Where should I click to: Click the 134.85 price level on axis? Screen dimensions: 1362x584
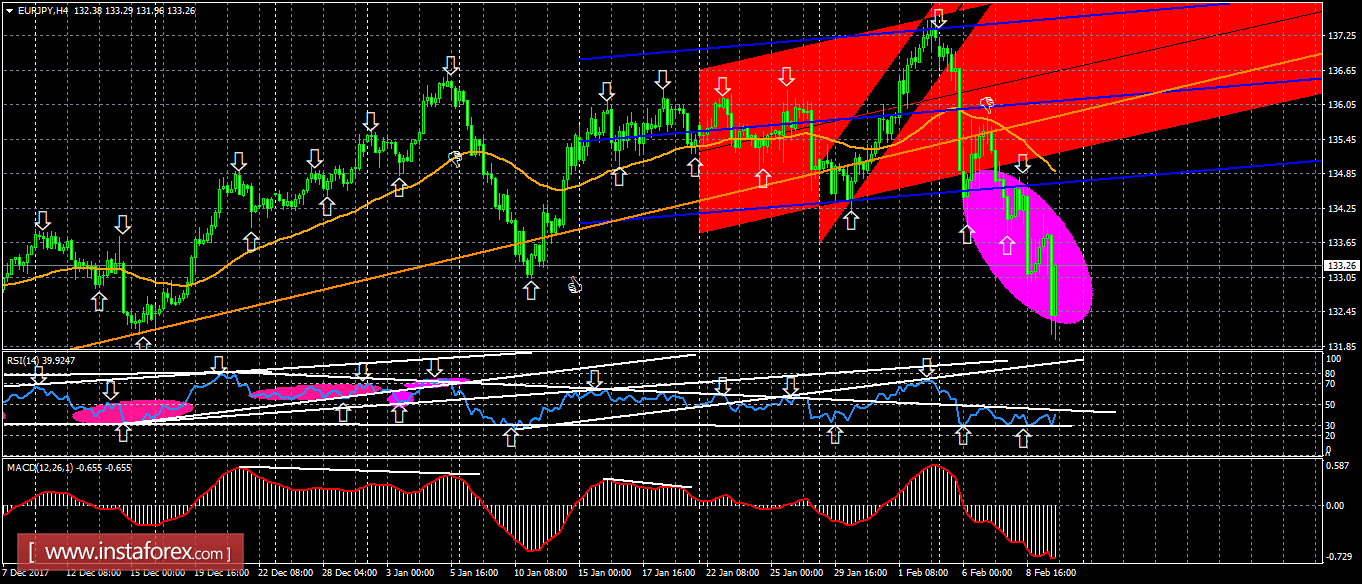(x=1341, y=174)
